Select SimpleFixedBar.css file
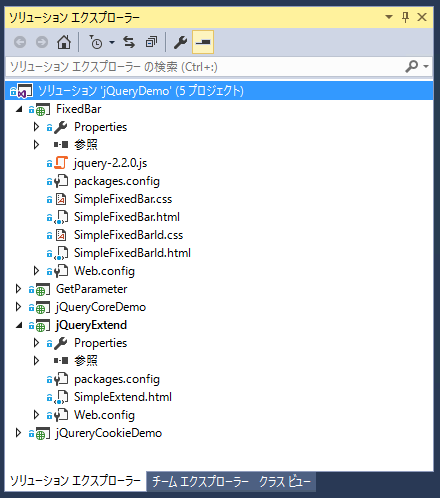The image size is (440, 498). point(123,199)
